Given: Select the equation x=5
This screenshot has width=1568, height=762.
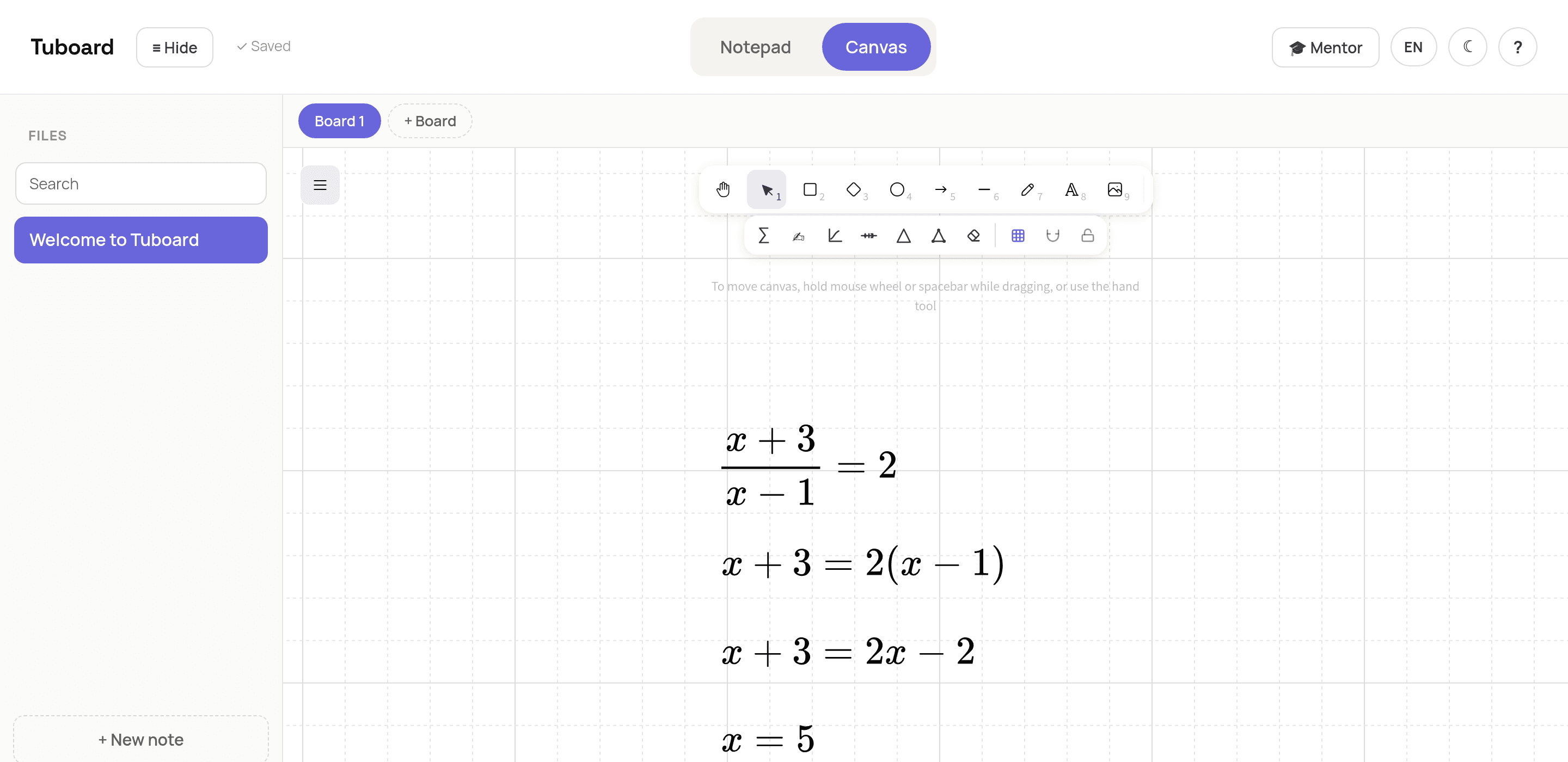Looking at the screenshot, I should coord(768,739).
